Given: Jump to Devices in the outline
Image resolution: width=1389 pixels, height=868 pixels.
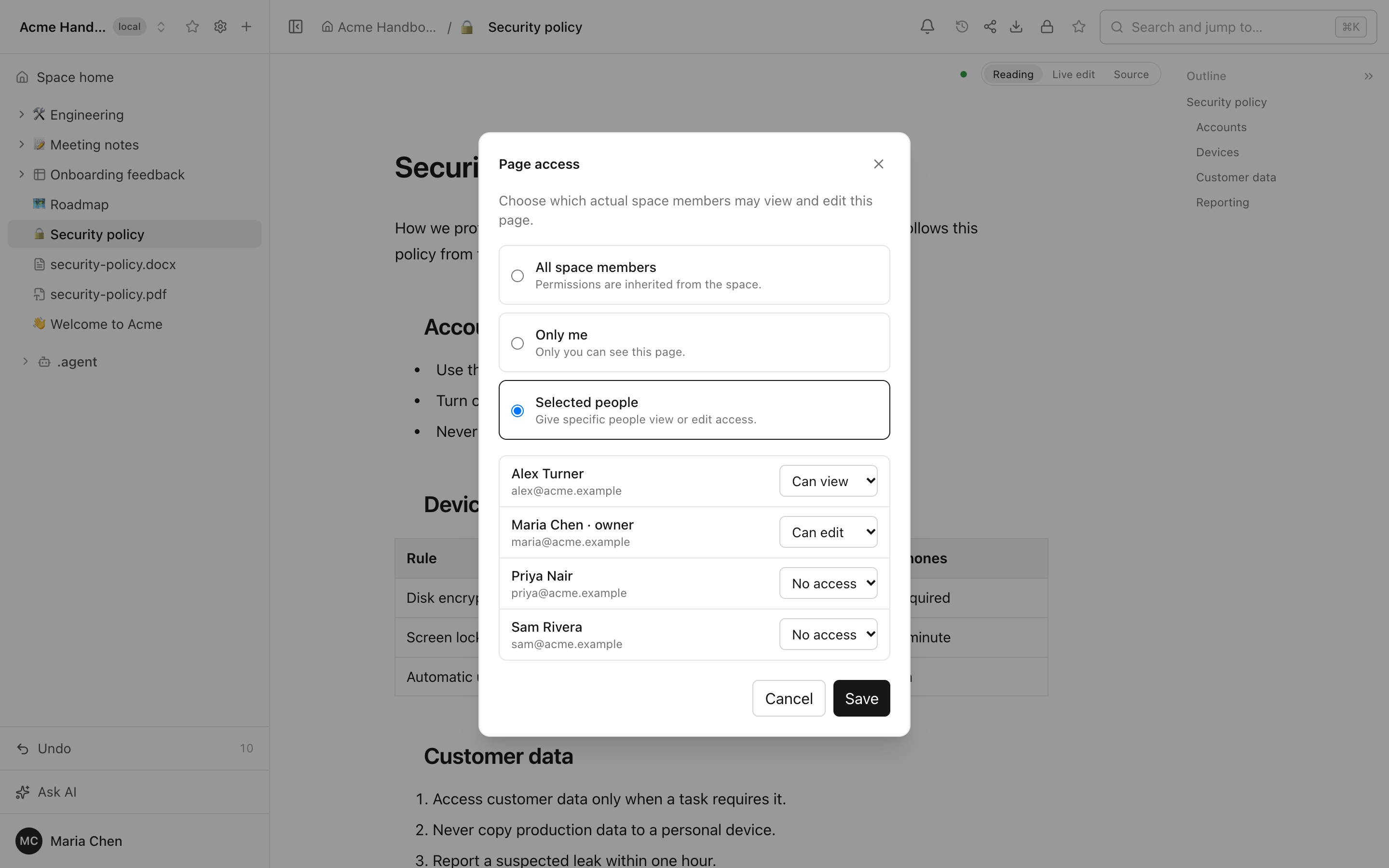Looking at the screenshot, I should pyautogui.click(x=1217, y=152).
